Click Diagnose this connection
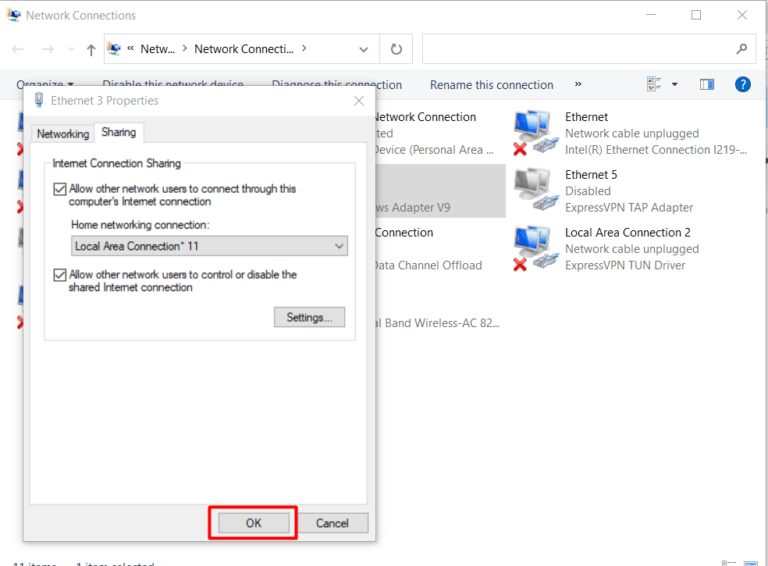 pos(336,85)
